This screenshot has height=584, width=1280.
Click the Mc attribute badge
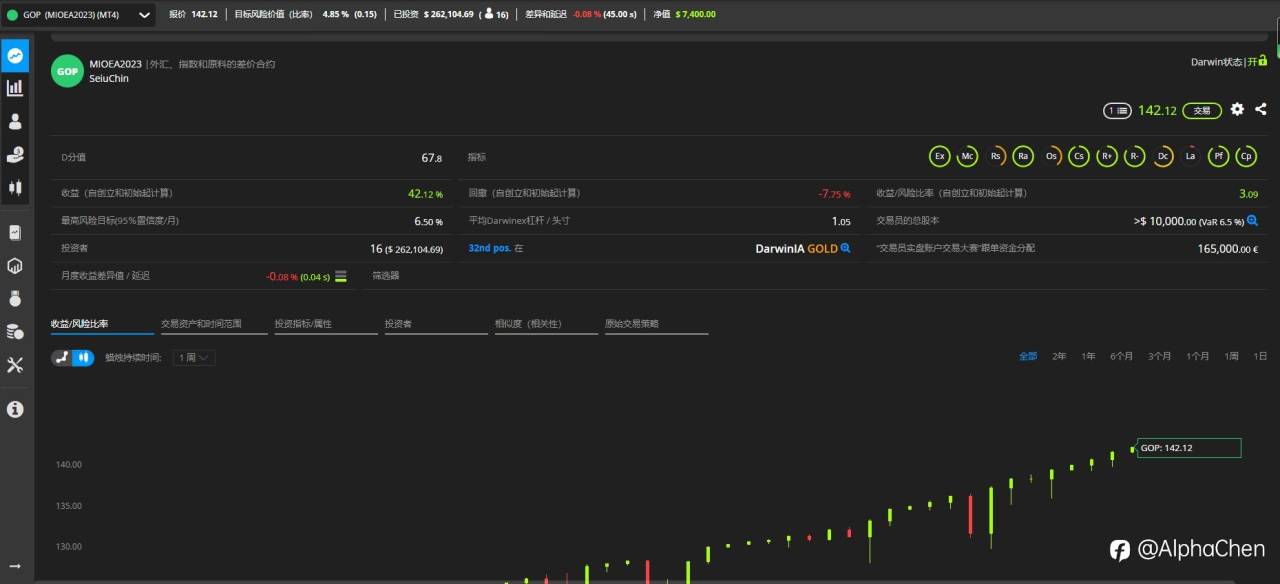967,157
